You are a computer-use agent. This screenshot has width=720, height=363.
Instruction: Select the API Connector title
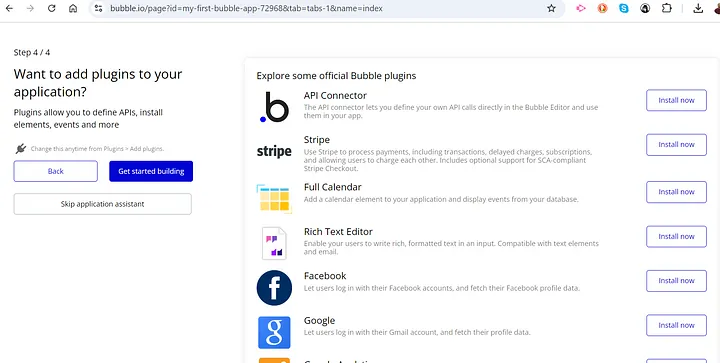click(x=335, y=95)
